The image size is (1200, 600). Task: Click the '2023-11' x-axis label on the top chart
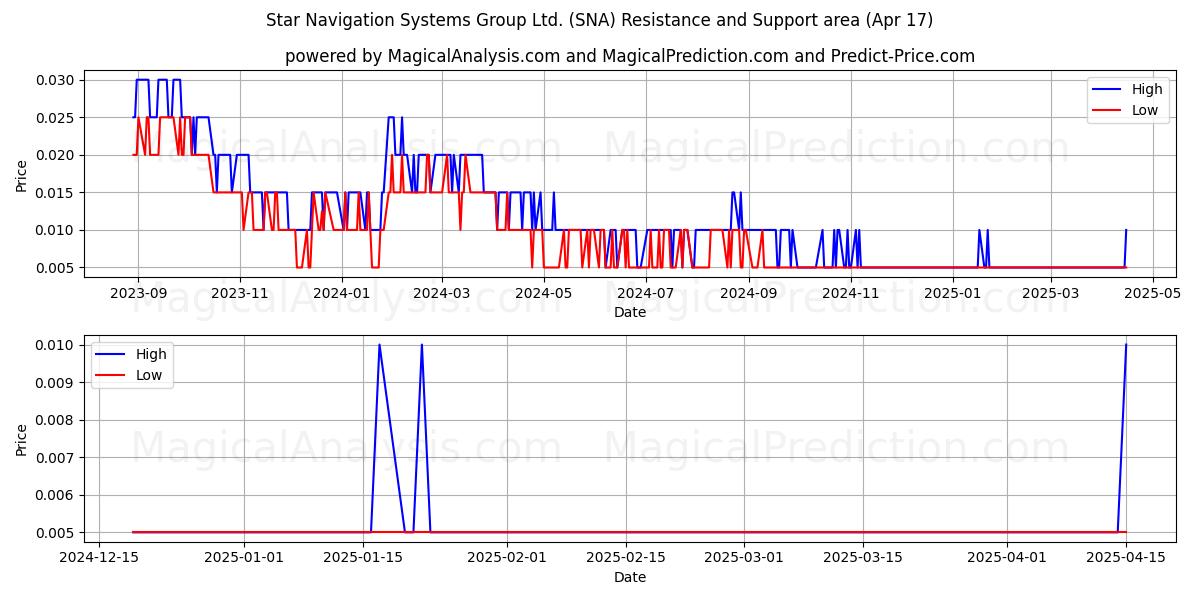tap(240, 293)
